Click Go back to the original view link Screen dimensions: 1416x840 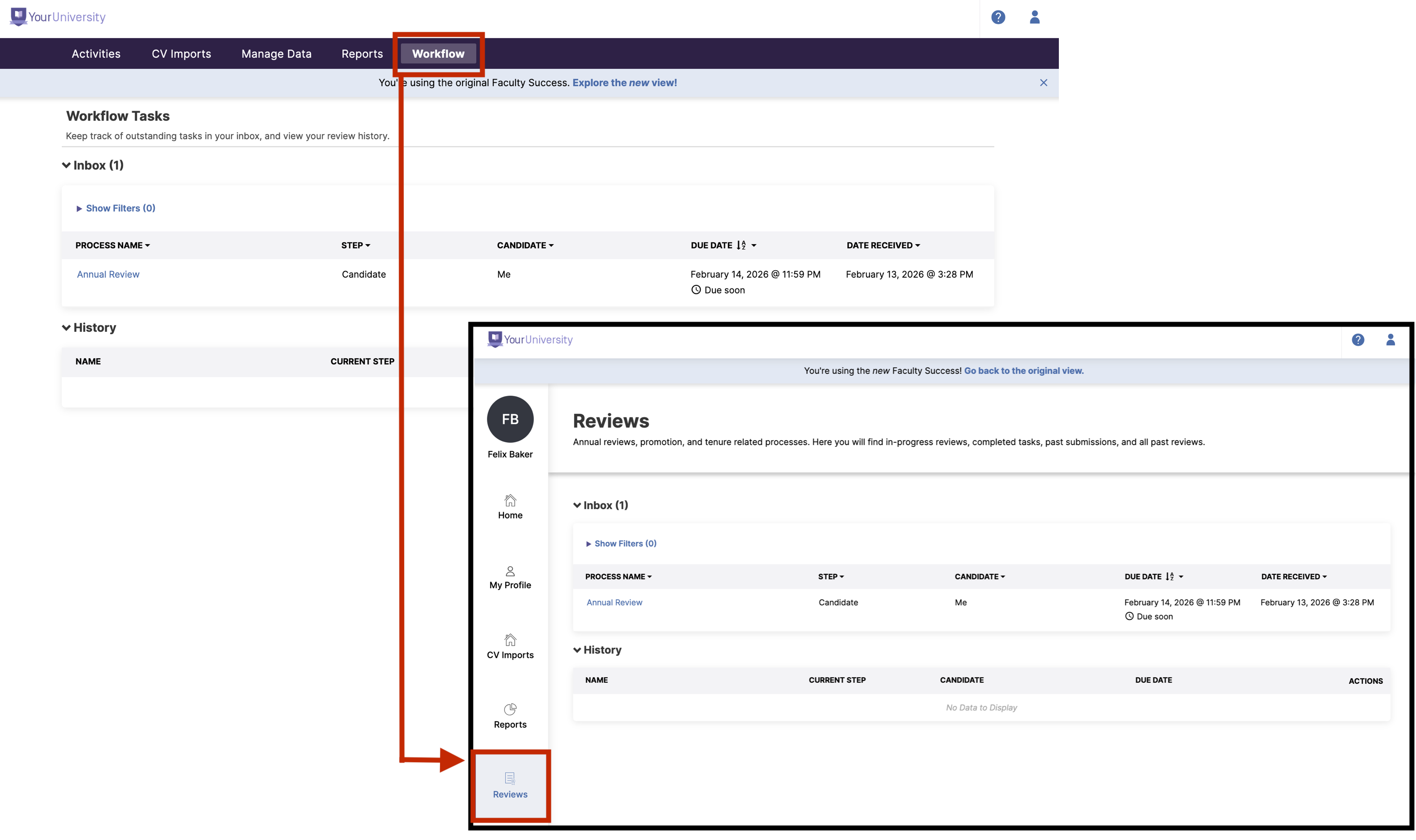1024,371
